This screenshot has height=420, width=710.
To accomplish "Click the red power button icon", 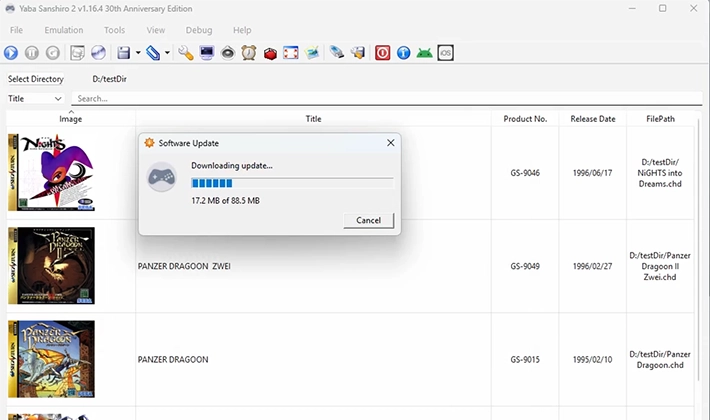I will click(382, 53).
